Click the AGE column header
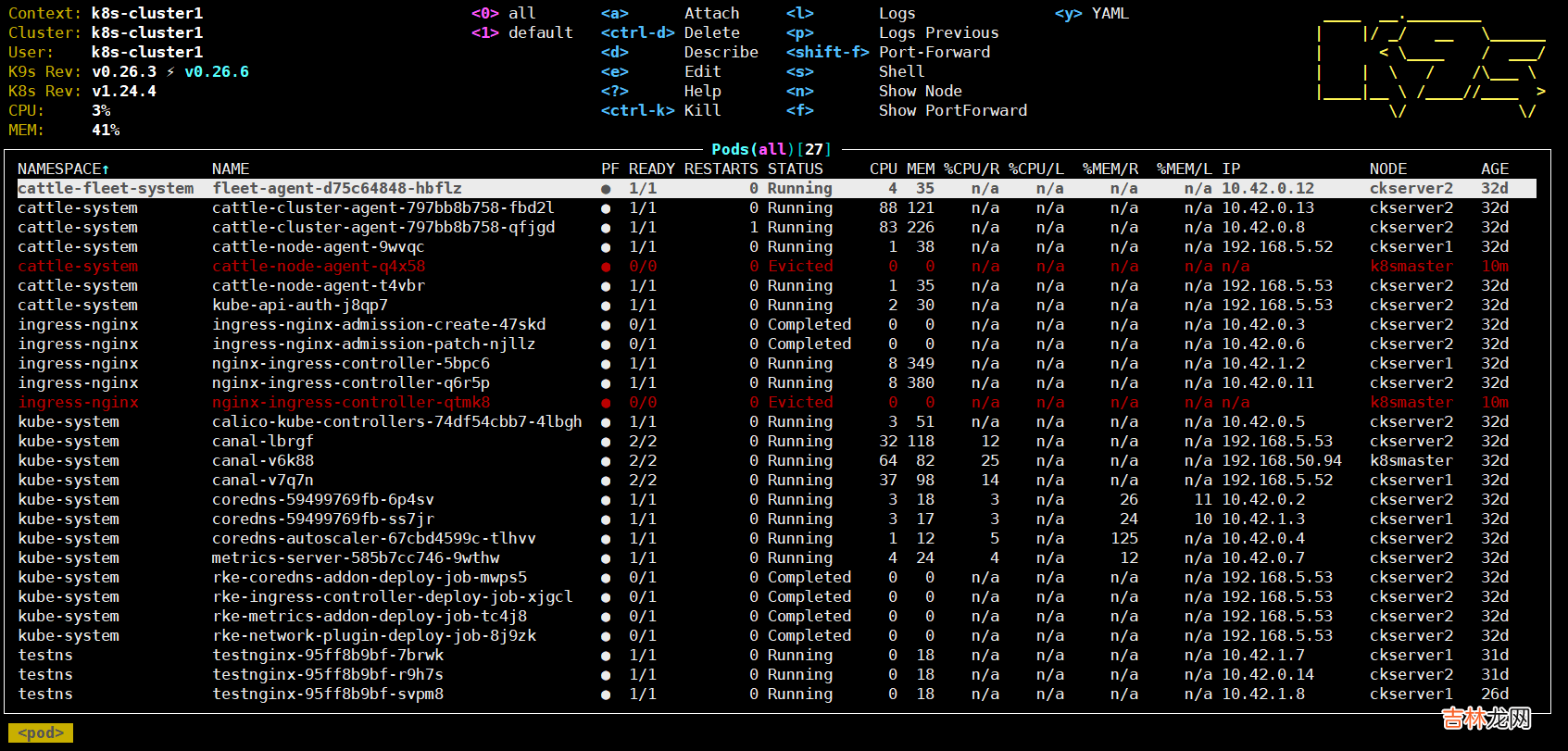Image resolution: width=1568 pixels, height=751 pixels. click(1495, 169)
